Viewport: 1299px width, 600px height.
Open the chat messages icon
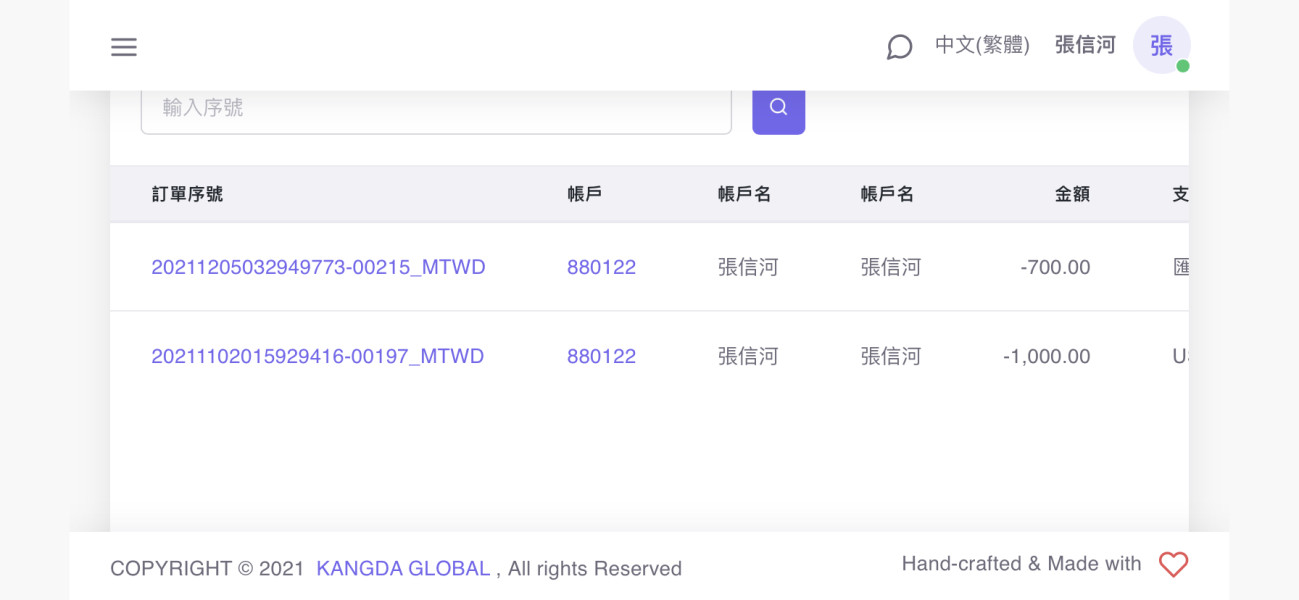point(899,47)
